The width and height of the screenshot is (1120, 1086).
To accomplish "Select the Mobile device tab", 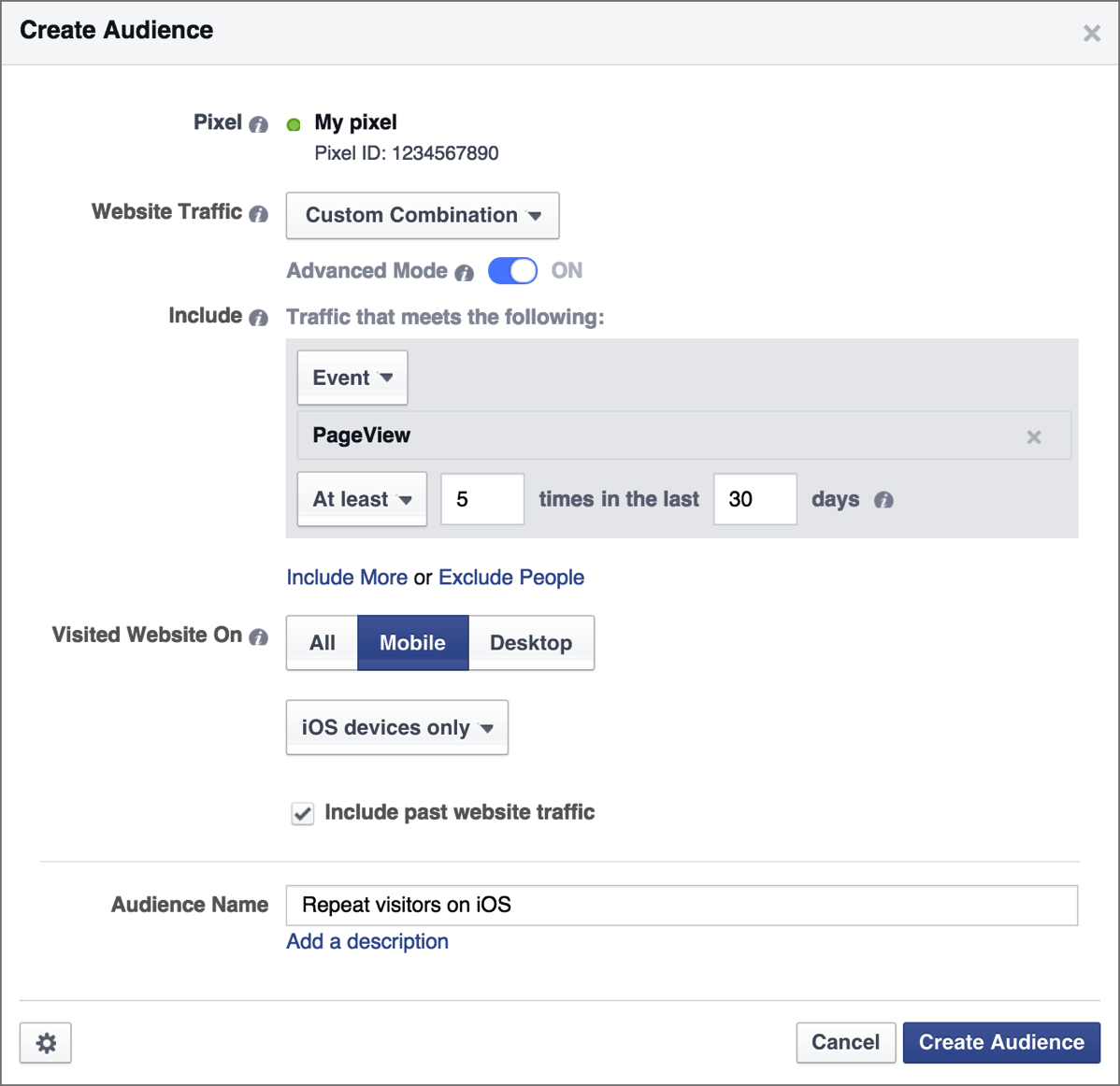I will pyautogui.click(x=413, y=643).
